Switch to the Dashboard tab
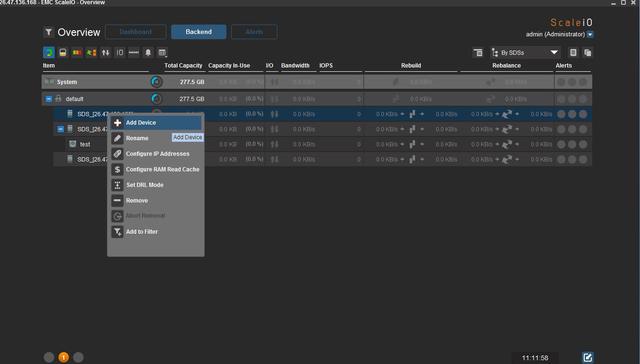This screenshot has height=364, width=640. click(x=136, y=32)
